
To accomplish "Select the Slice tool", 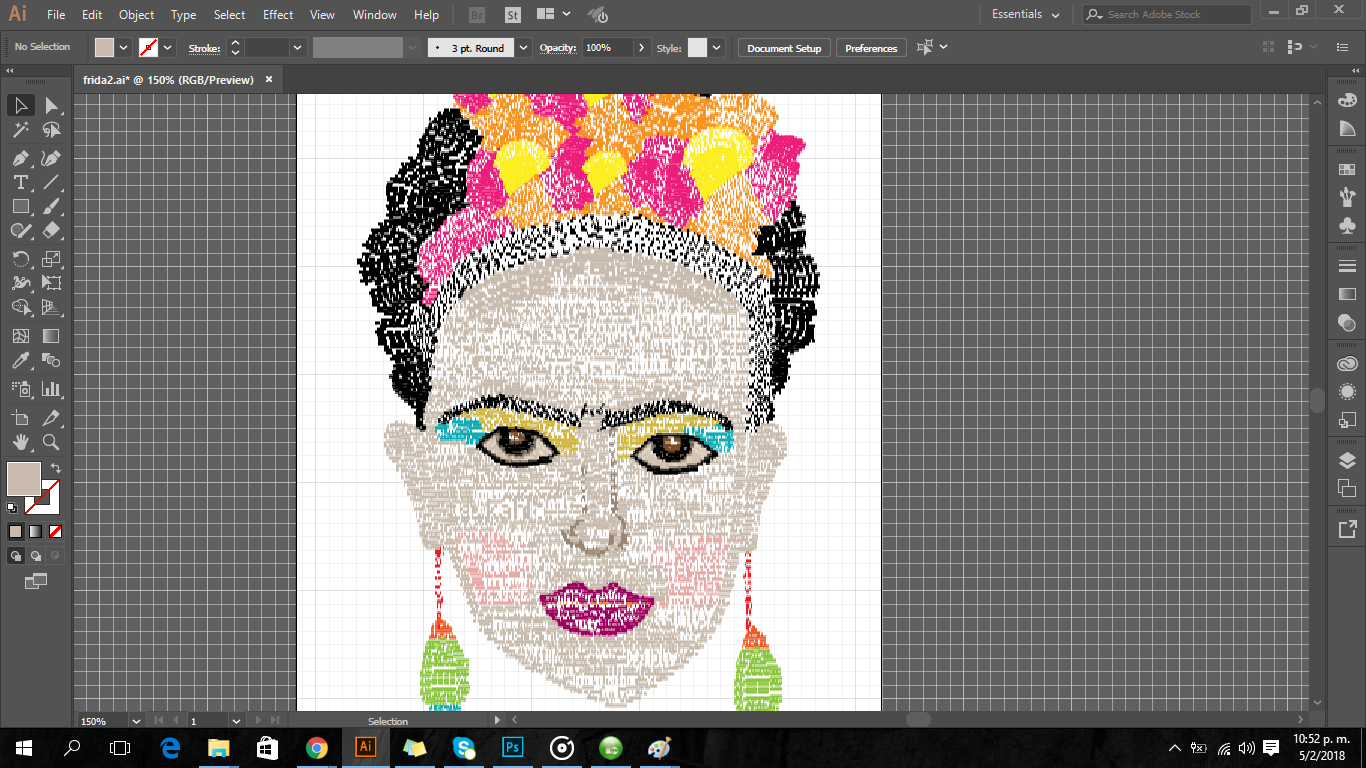I will pyautogui.click(x=51, y=417).
